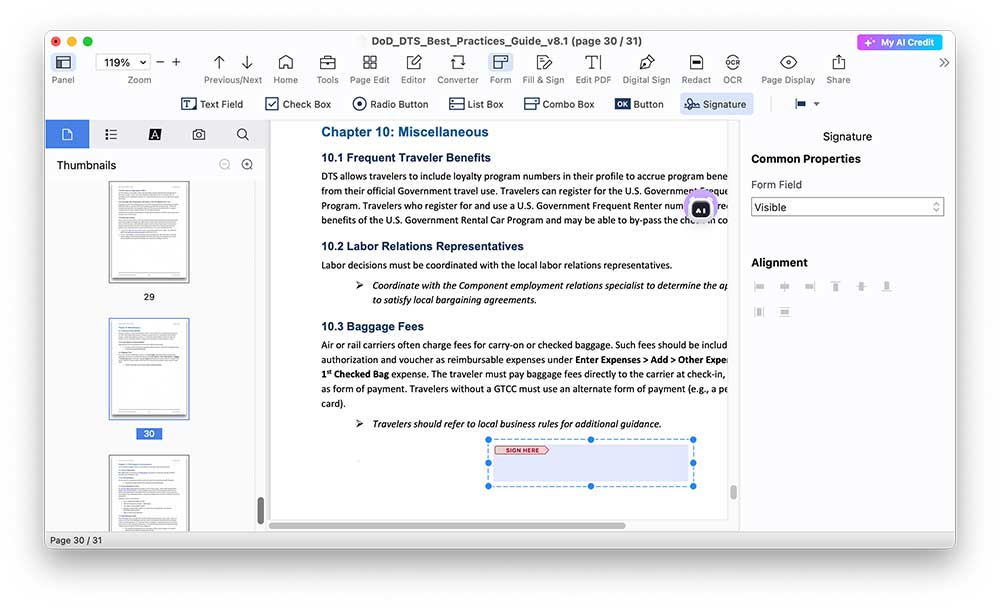The width and height of the screenshot is (1000, 608).
Task: Click the Share toolbar icon
Action: [838, 63]
